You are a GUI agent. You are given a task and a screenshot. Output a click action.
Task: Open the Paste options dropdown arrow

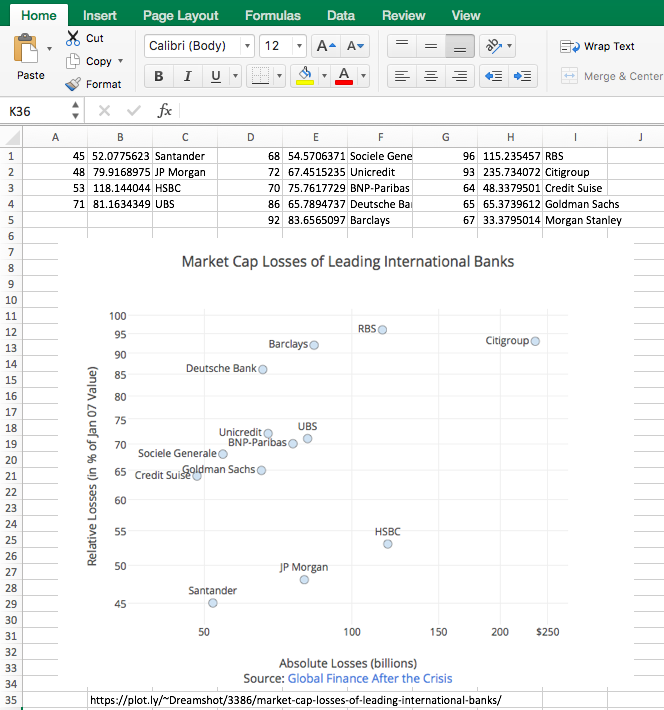[49, 48]
